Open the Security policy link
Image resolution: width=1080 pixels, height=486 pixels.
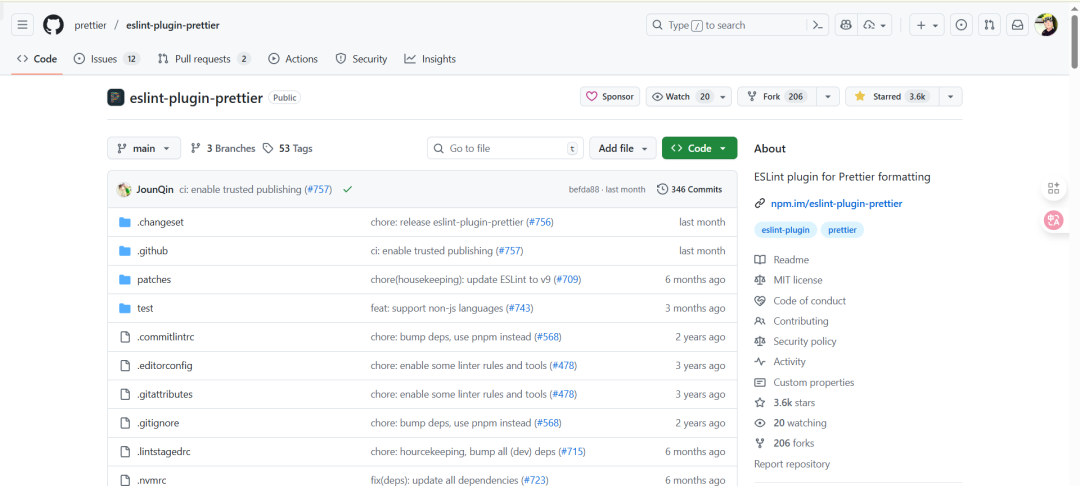[x=796, y=341]
